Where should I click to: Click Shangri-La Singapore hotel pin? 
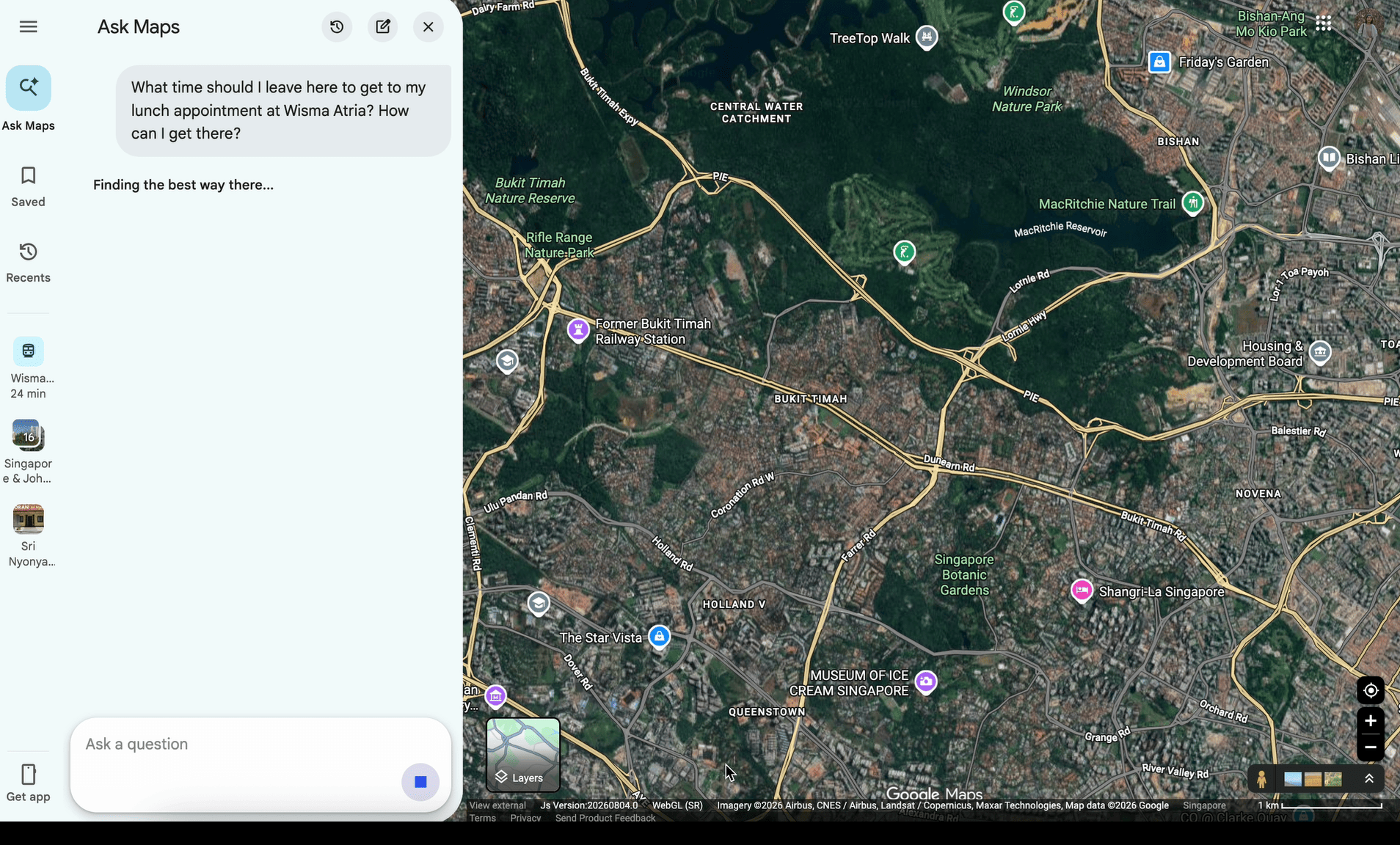pyautogui.click(x=1082, y=590)
